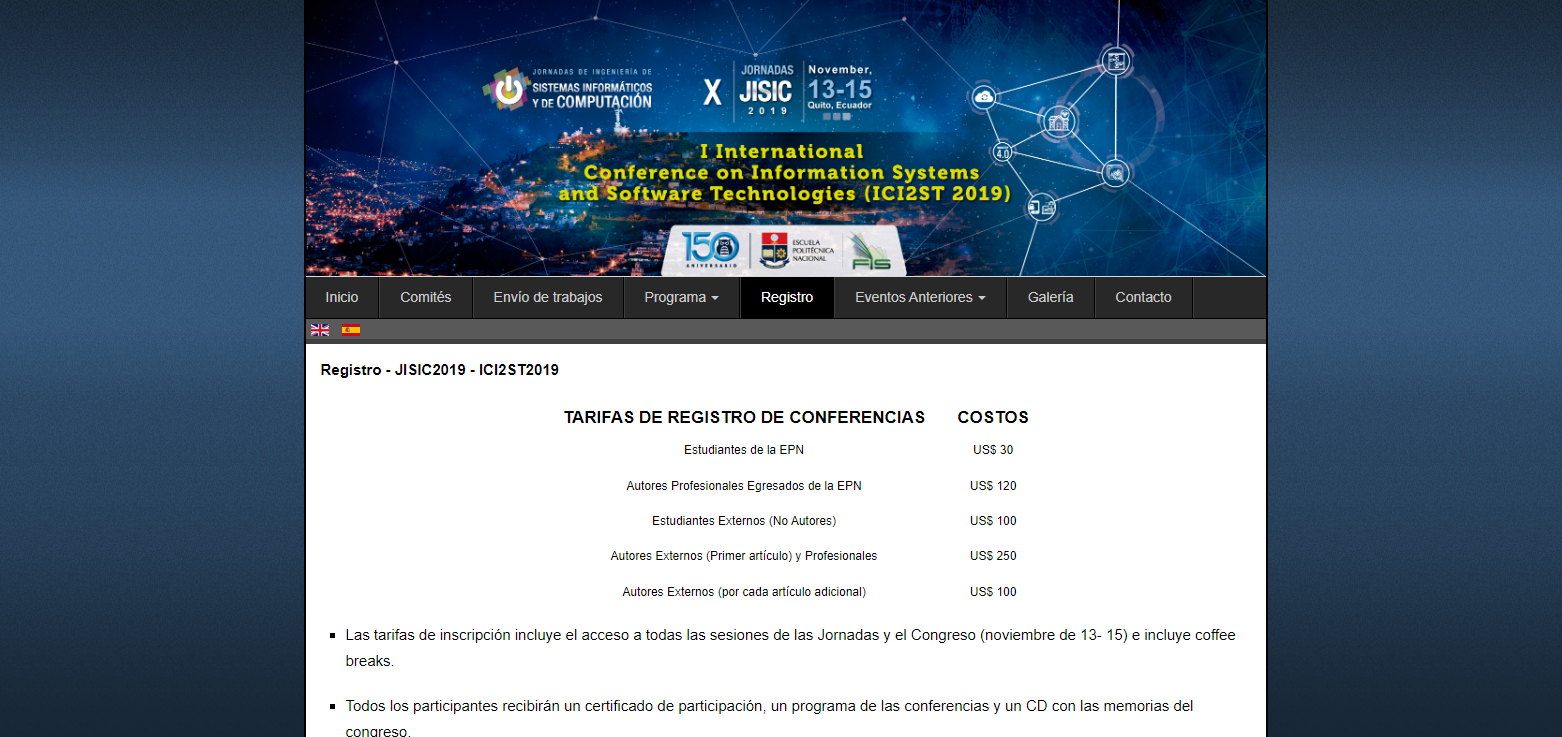Image resolution: width=1562 pixels, height=737 pixels.
Task: Navigate to the Contacto page
Action: click(1143, 297)
